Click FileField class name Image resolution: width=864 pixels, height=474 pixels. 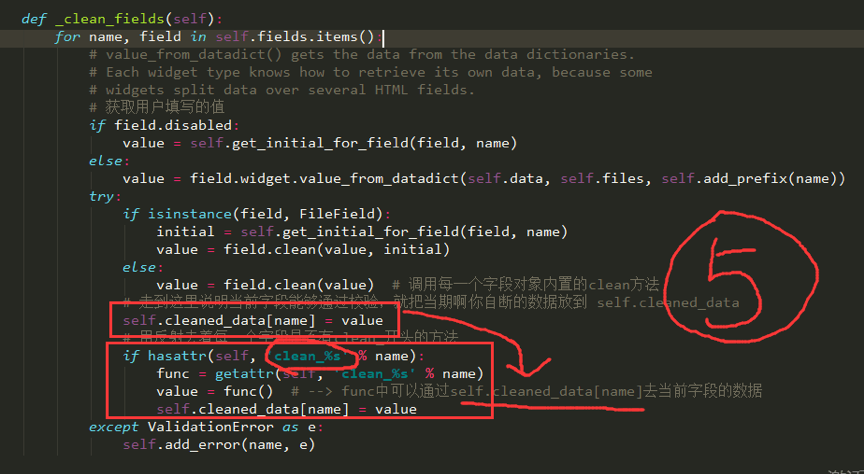(337, 214)
